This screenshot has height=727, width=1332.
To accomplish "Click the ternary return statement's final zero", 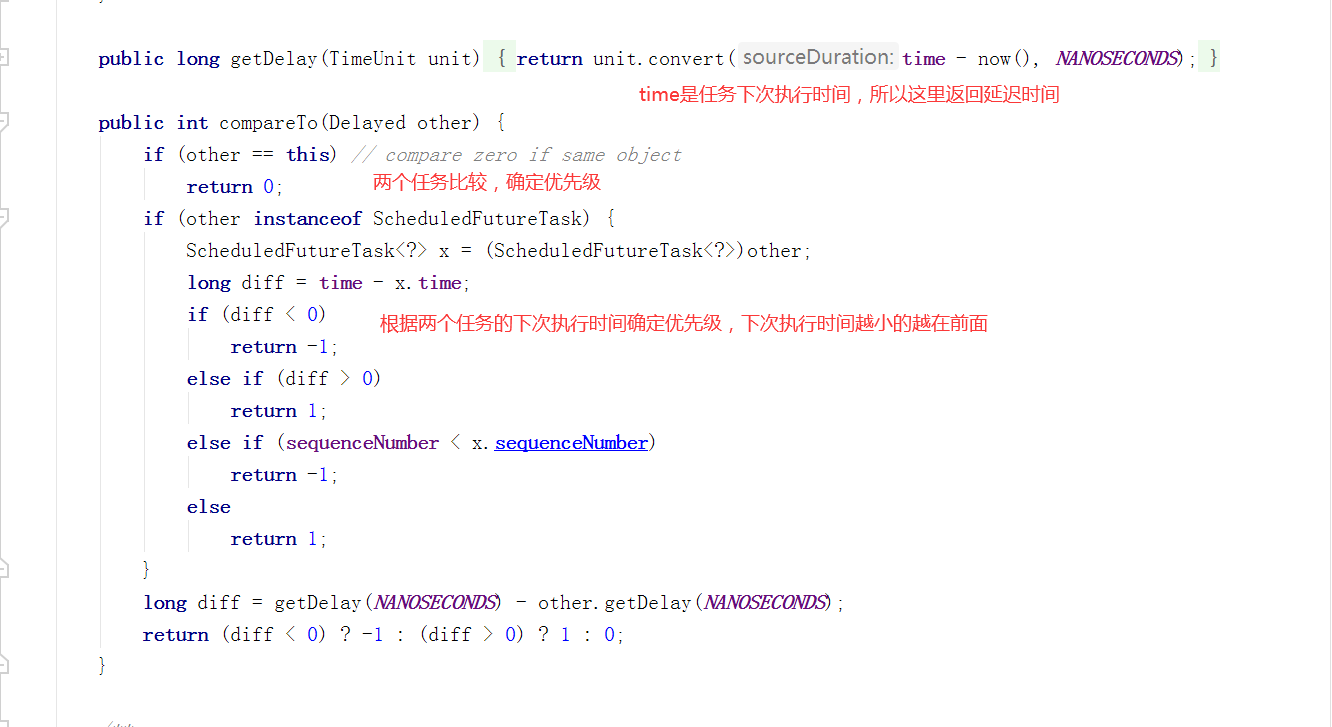I will coord(610,635).
